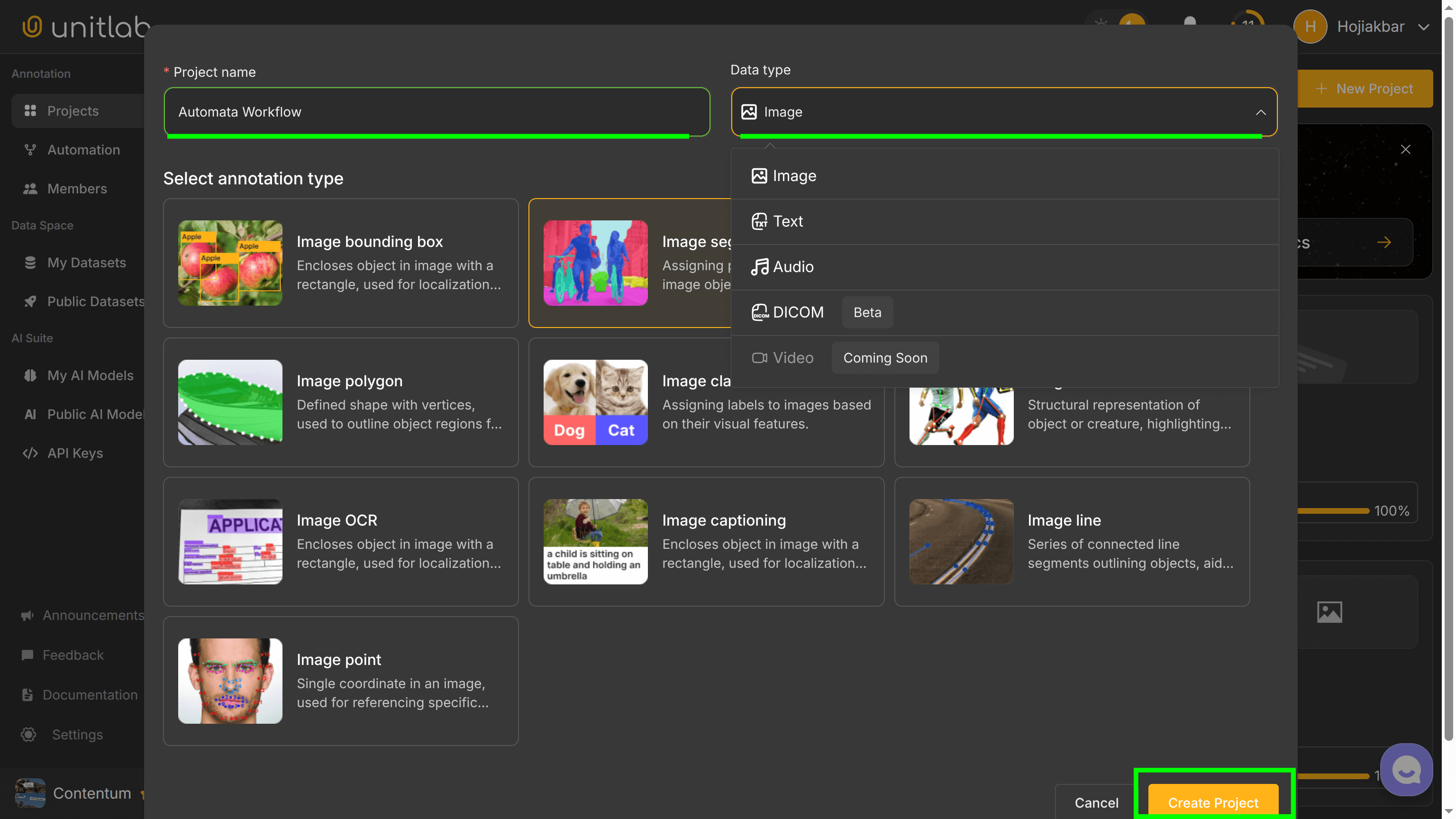Click the 100% progress bar
Screen dimensions: 1456x819
click(x=1333, y=511)
